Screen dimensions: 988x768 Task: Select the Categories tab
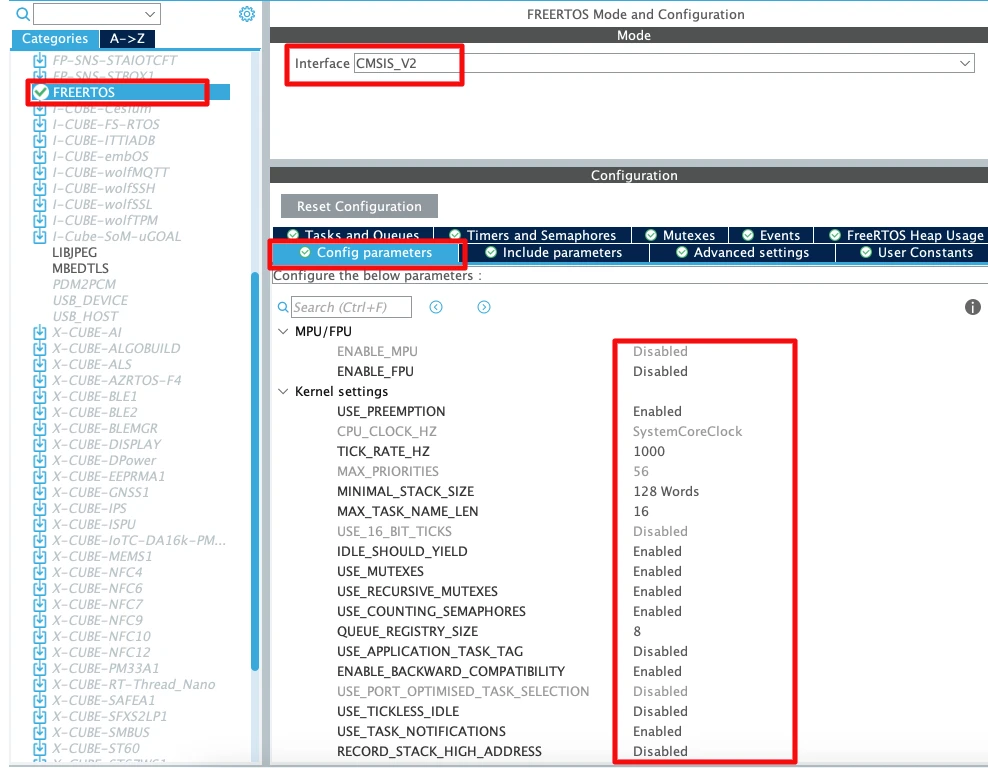tap(55, 38)
